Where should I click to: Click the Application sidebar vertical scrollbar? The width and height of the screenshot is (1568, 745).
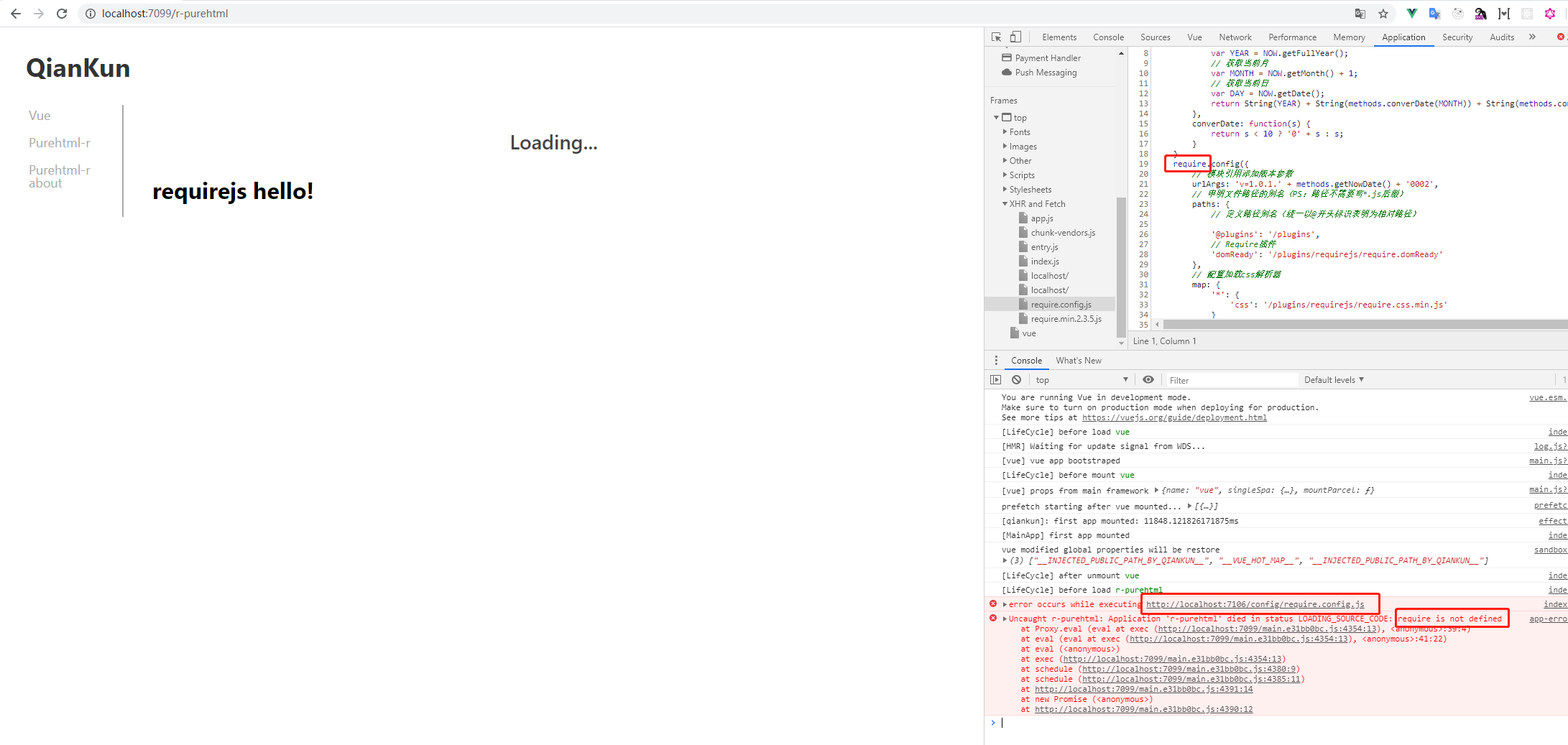(1121, 266)
